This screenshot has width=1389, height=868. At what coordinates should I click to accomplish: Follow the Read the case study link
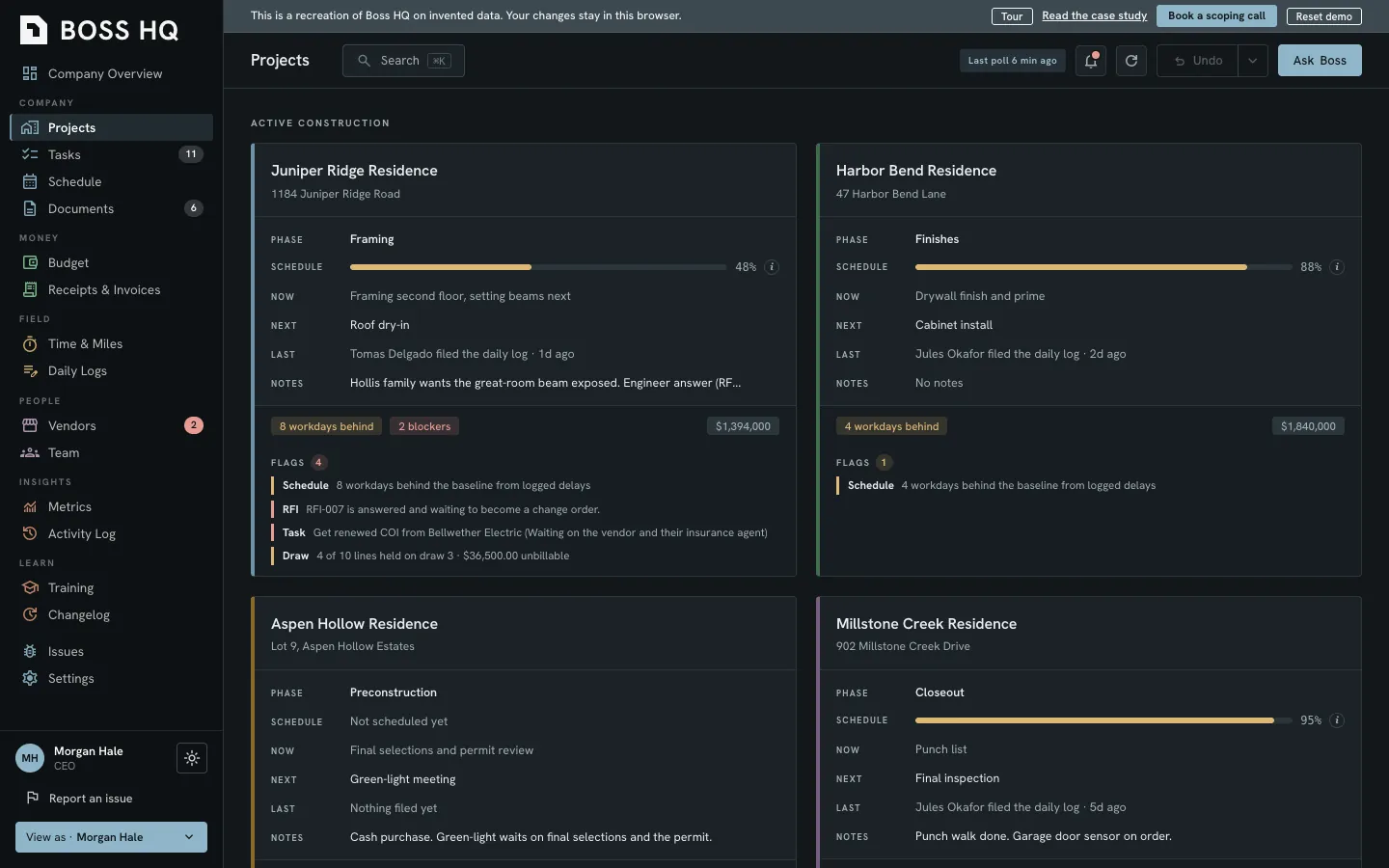1095,15
